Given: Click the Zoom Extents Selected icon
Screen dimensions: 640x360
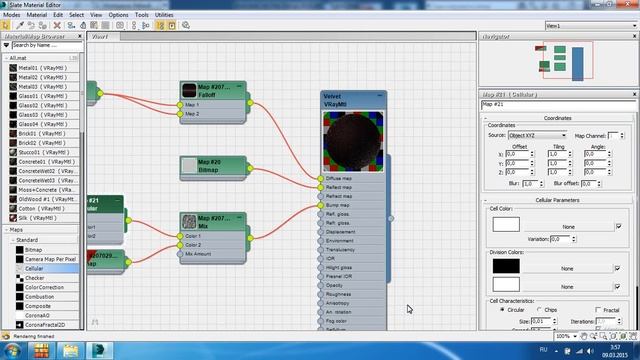Looking at the screenshot, I should click(623, 336).
